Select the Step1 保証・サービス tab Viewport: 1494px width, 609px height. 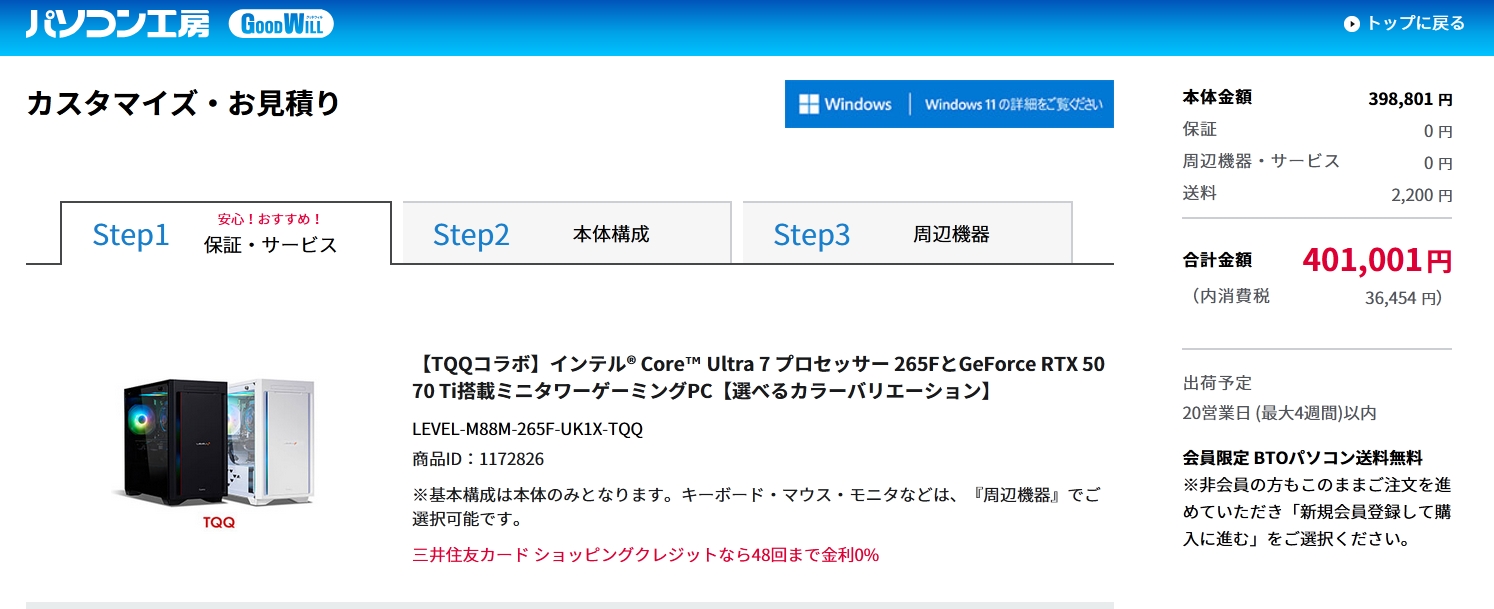coord(226,234)
